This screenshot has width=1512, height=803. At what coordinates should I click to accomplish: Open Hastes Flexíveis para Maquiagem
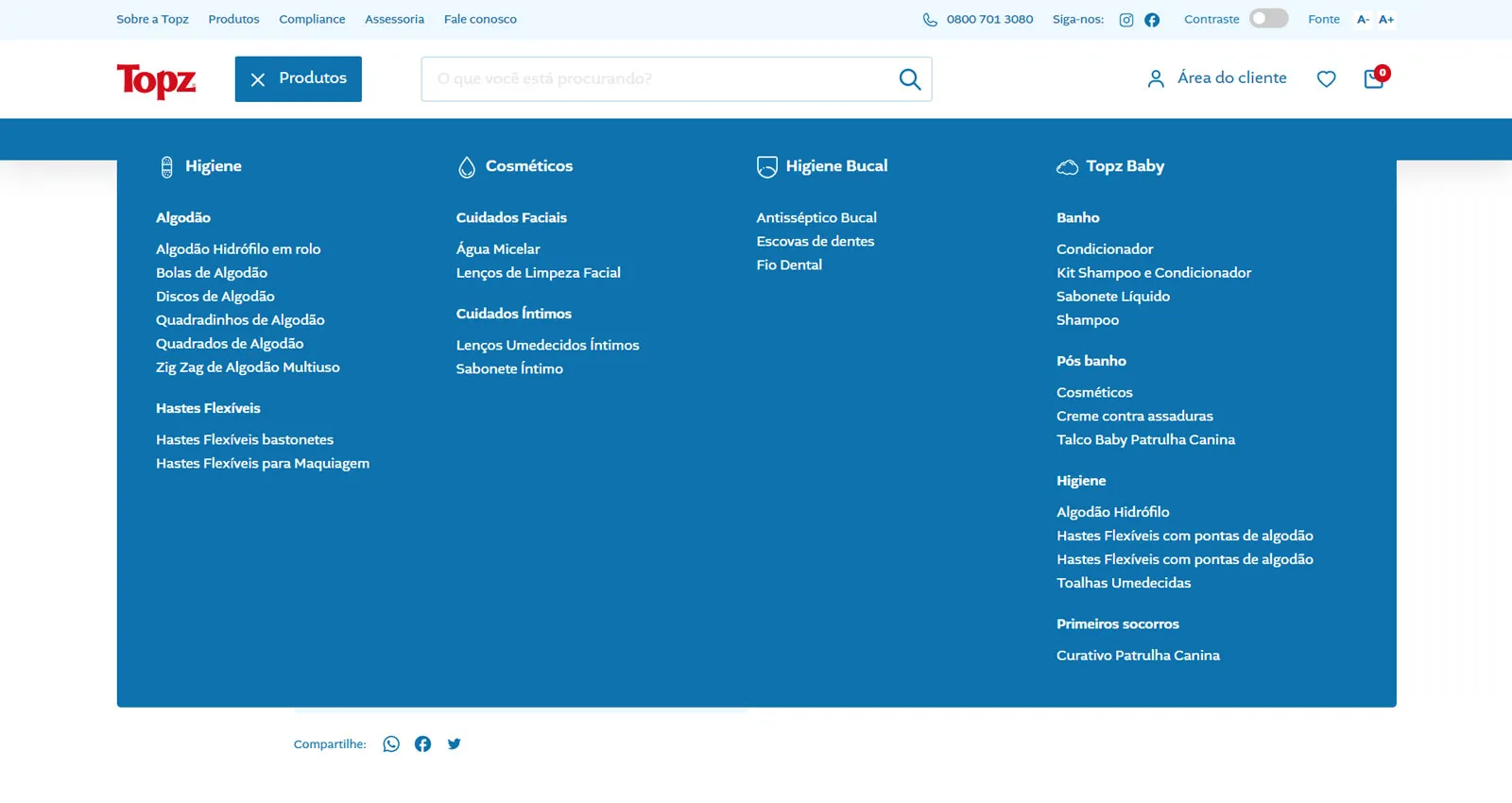click(263, 464)
